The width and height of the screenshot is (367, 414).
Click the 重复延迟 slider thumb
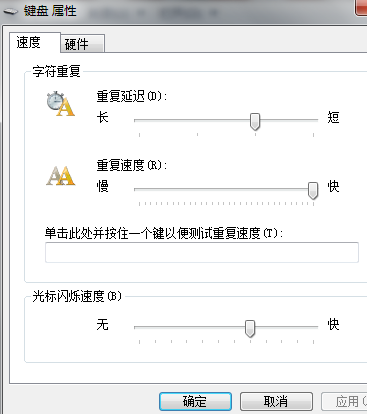pyautogui.click(x=255, y=121)
